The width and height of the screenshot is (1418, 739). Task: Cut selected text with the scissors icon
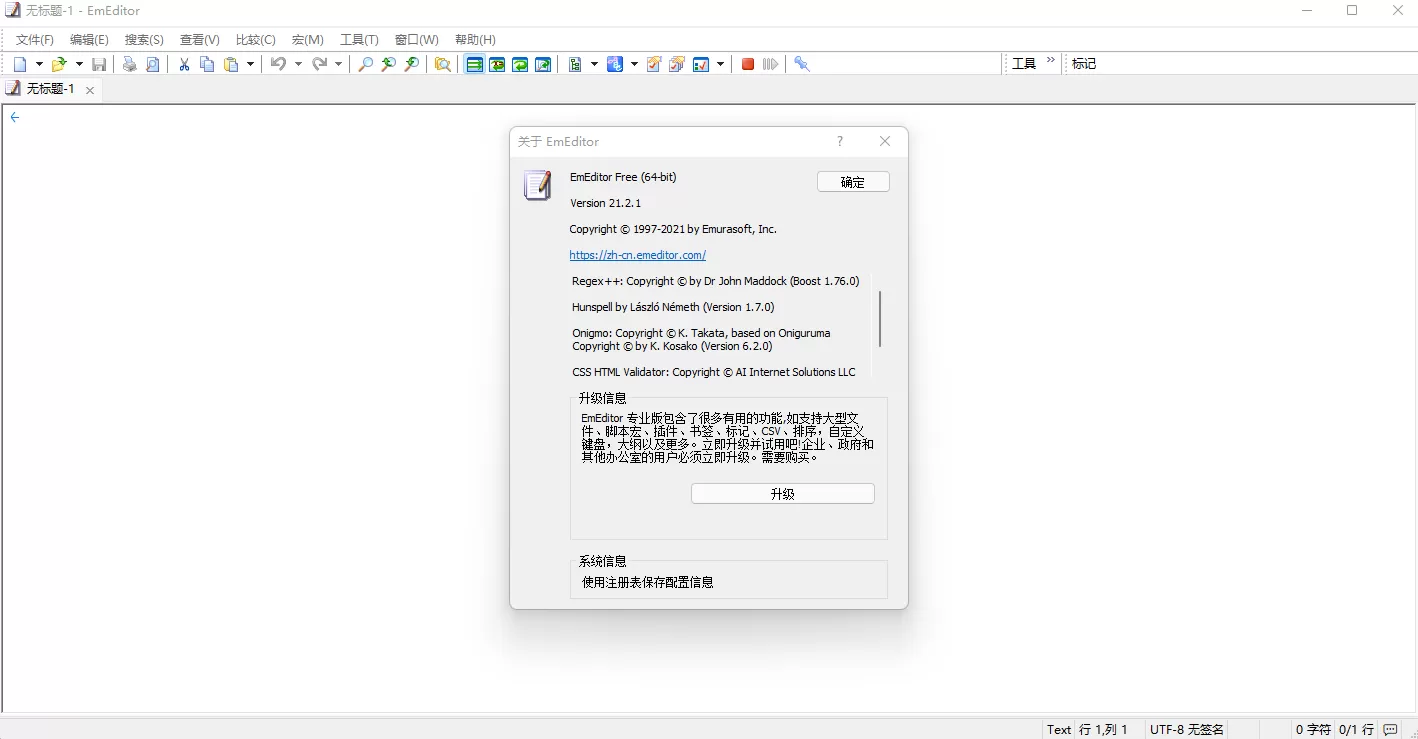pos(183,63)
